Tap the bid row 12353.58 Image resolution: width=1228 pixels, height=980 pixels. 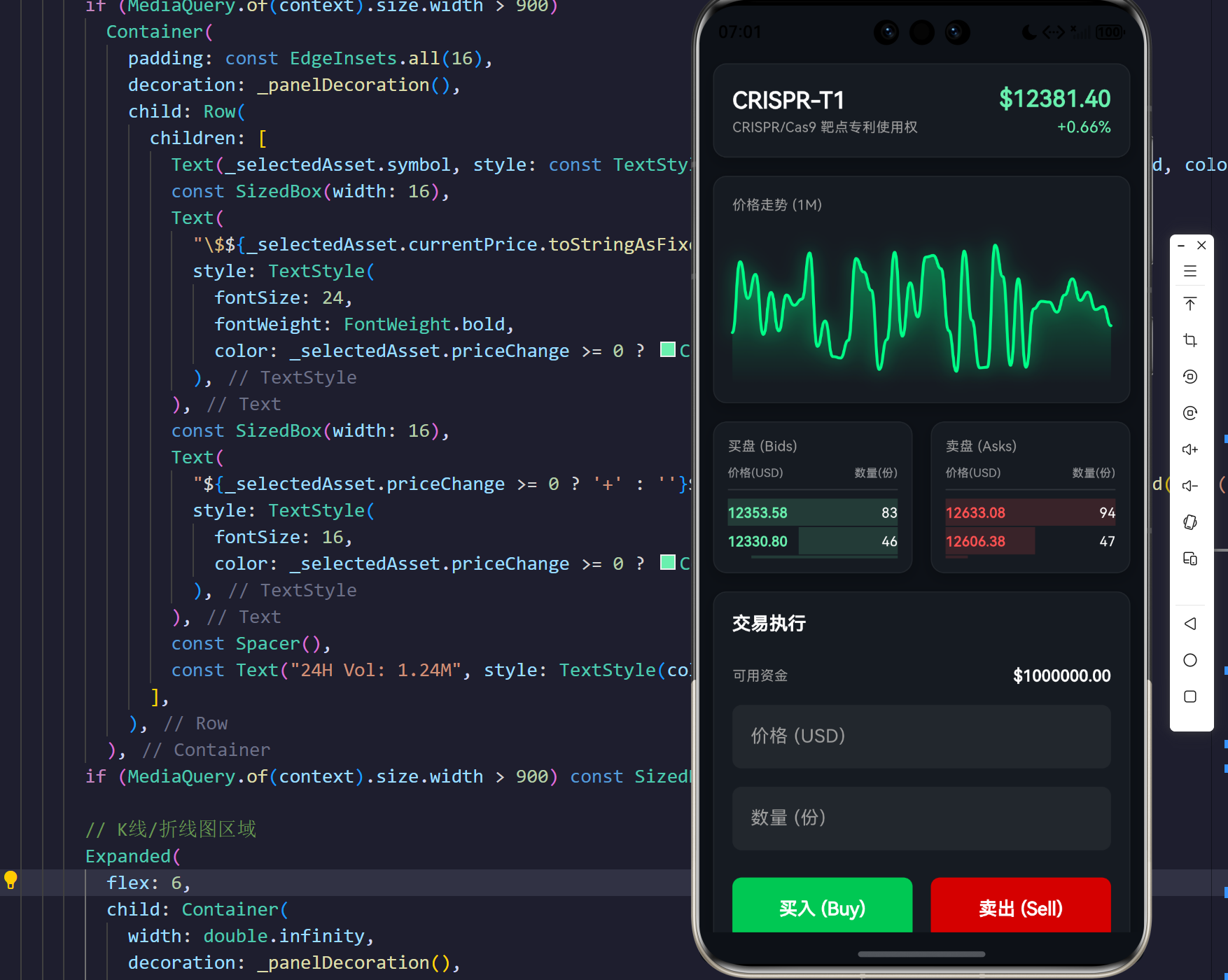pyautogui.click(x=813, y=512)
